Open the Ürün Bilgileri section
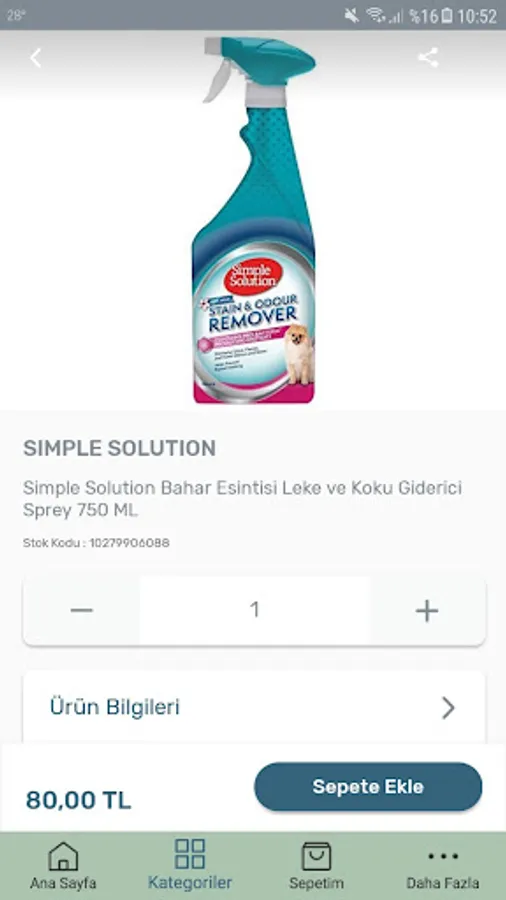506x900 pixels. [x=254, y=708]
